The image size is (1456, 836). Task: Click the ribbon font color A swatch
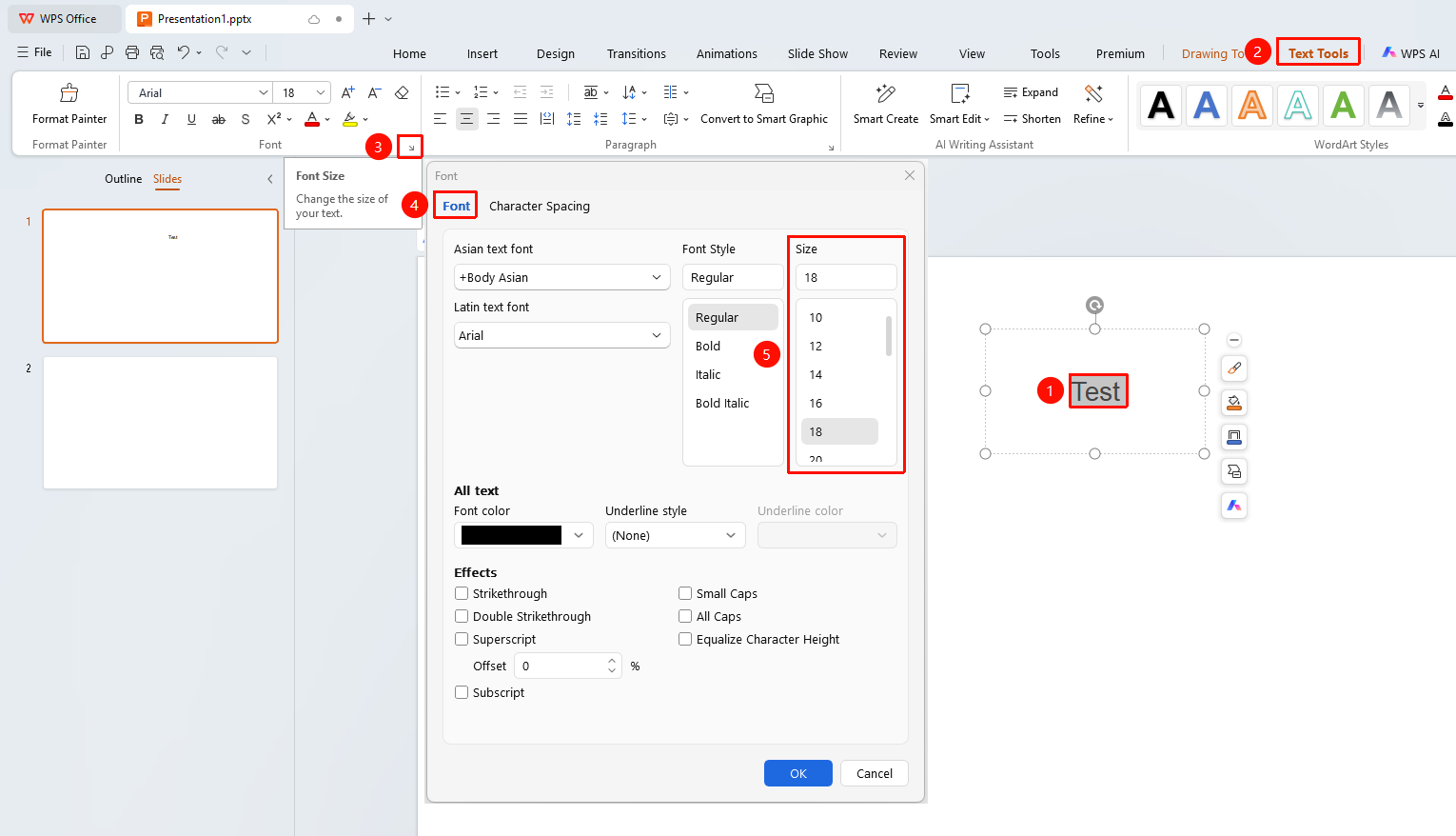pos(312,119)
